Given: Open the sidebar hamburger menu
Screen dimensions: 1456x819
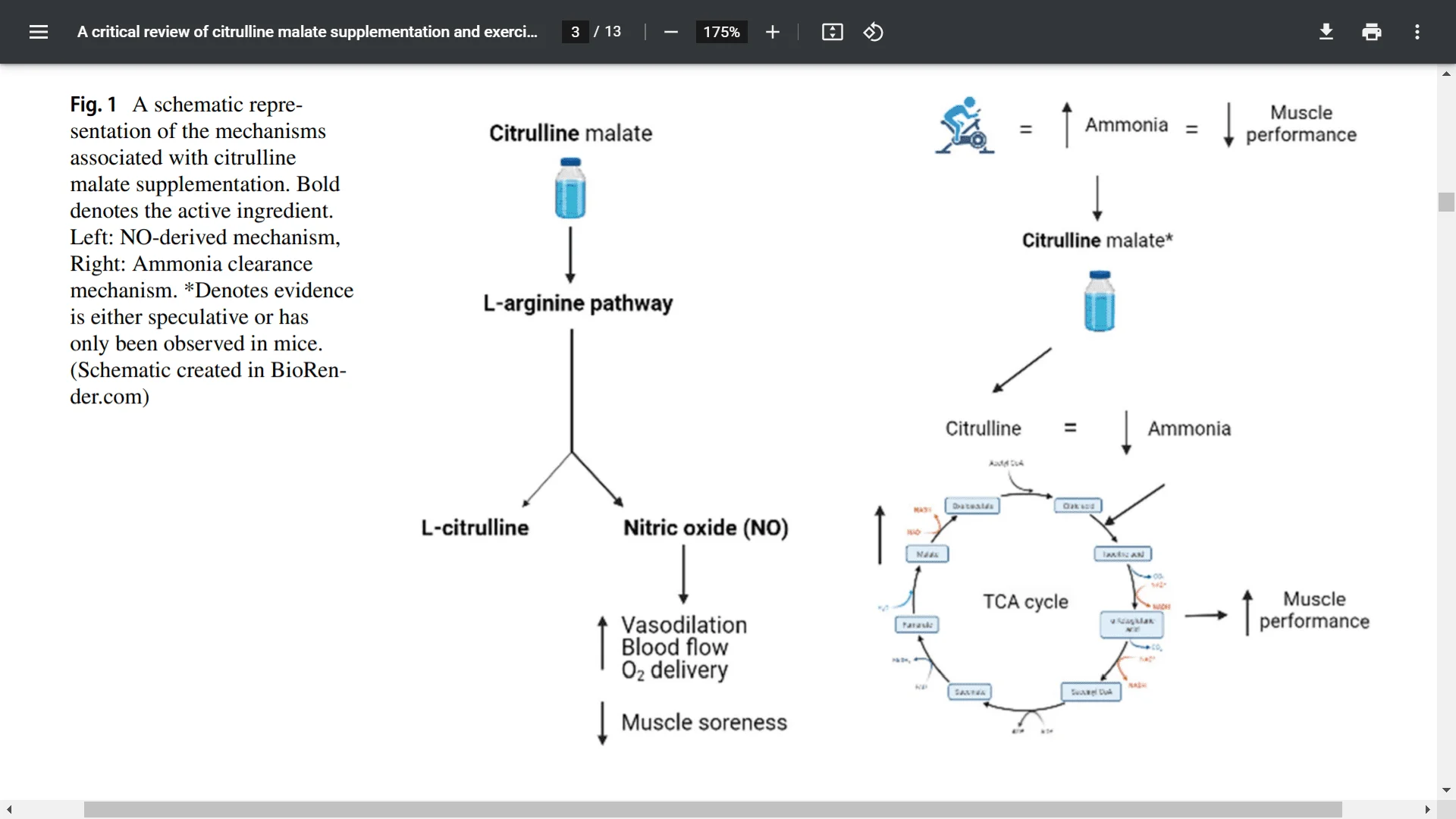Looking at the screenshot, I should click(x=39, y=32).
